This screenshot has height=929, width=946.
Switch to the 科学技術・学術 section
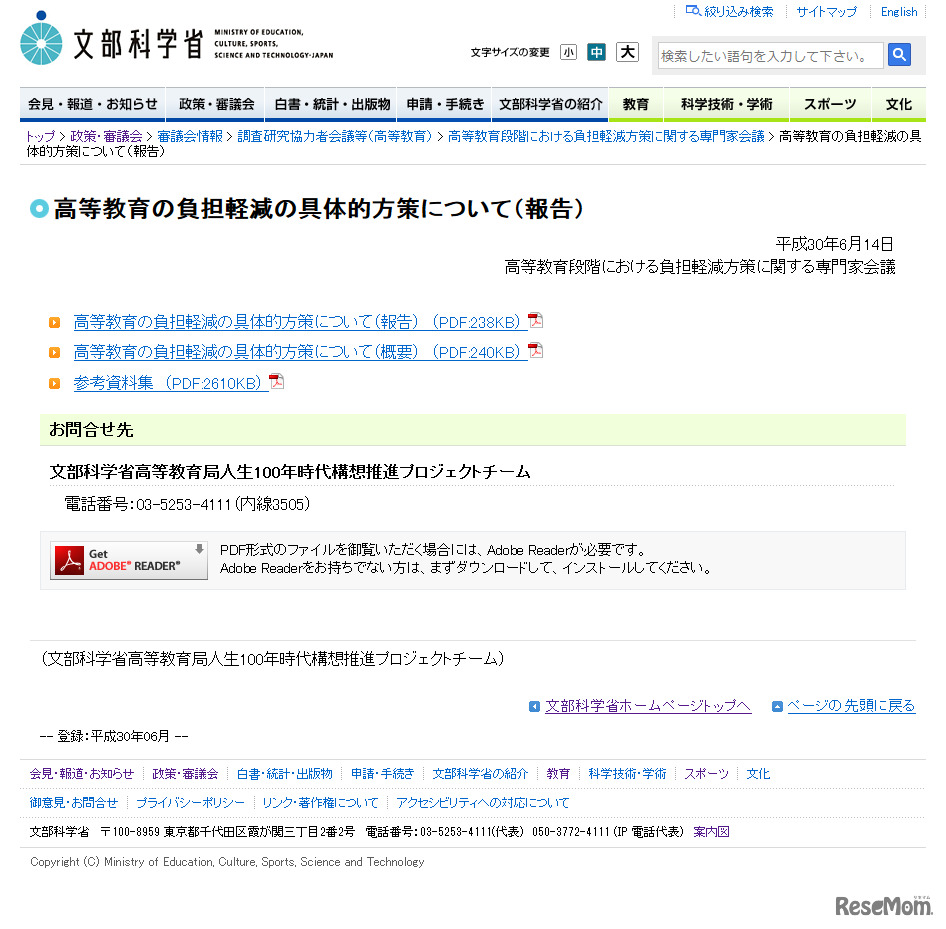click(726, 104)
